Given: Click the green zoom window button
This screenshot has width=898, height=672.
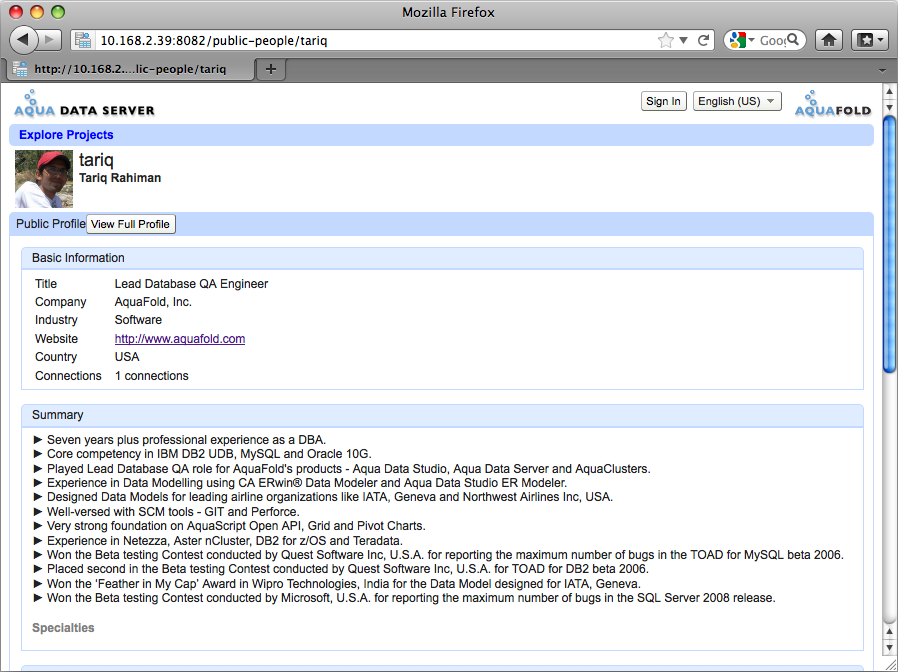Looking at the screenshot, I should pyautogui.click(x=58, y=12).
